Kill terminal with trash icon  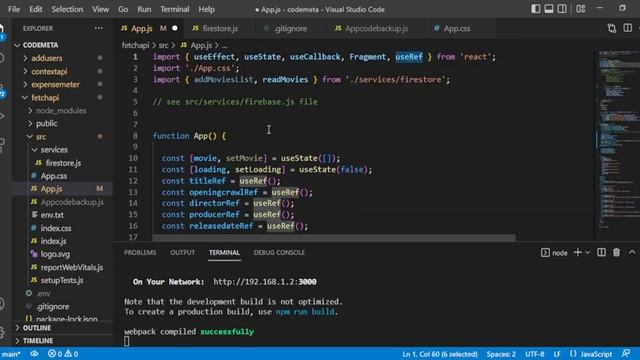[616, 253]
